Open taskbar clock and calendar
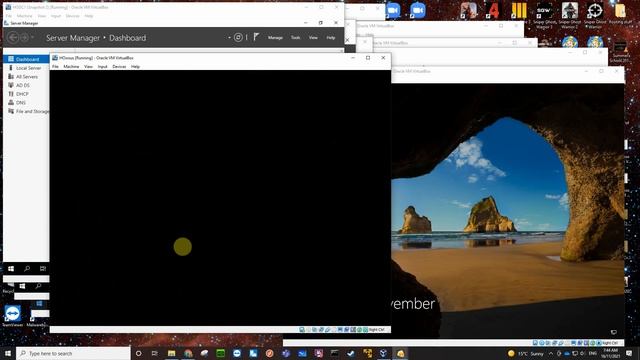Viewport: 640px width, 360px height. (611, 353)
